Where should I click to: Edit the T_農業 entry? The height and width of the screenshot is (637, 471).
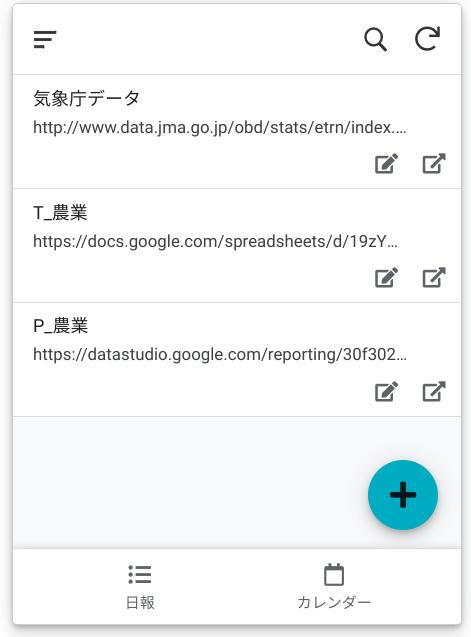tap(386, 277)
